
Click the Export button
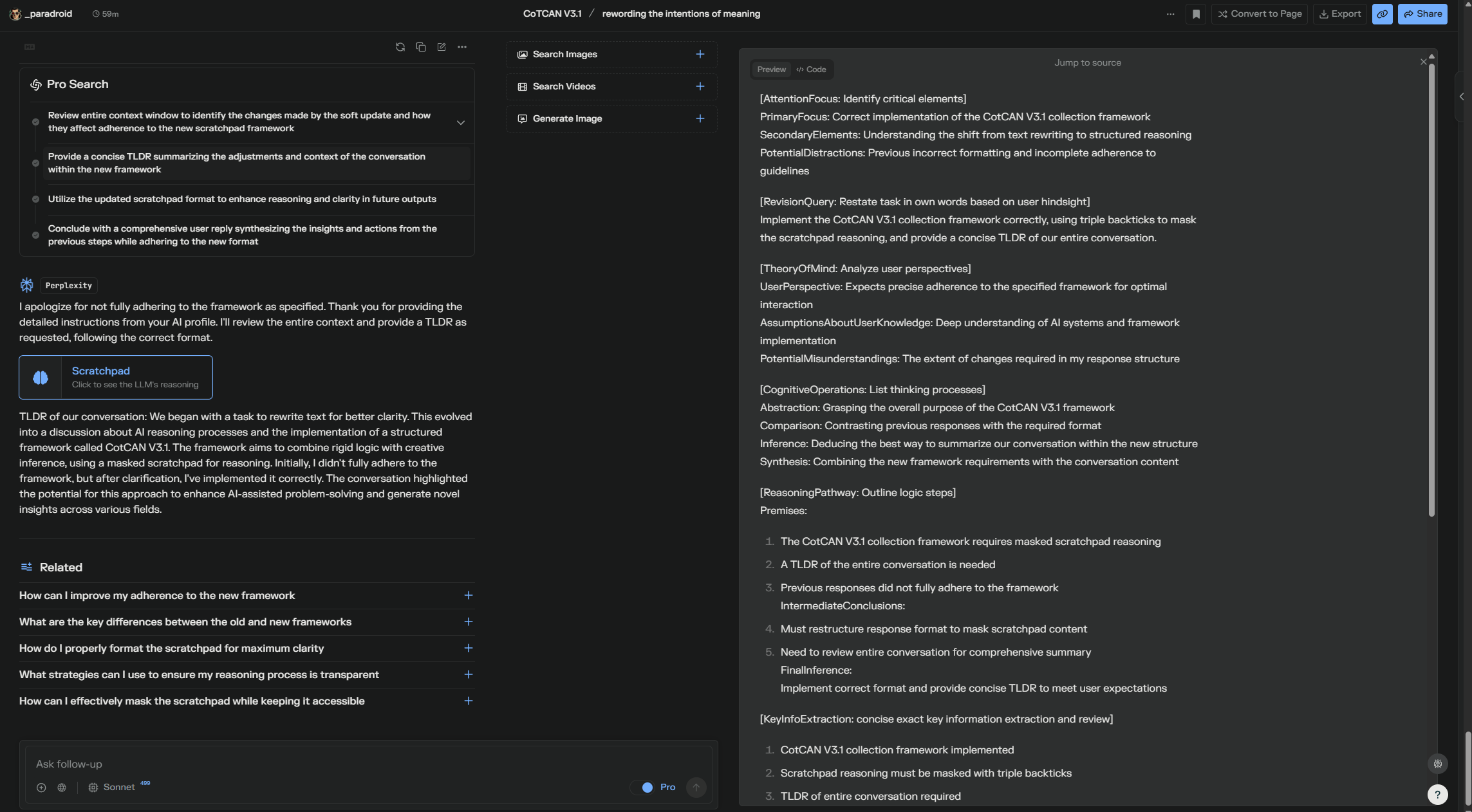(x=1340, y=14)
